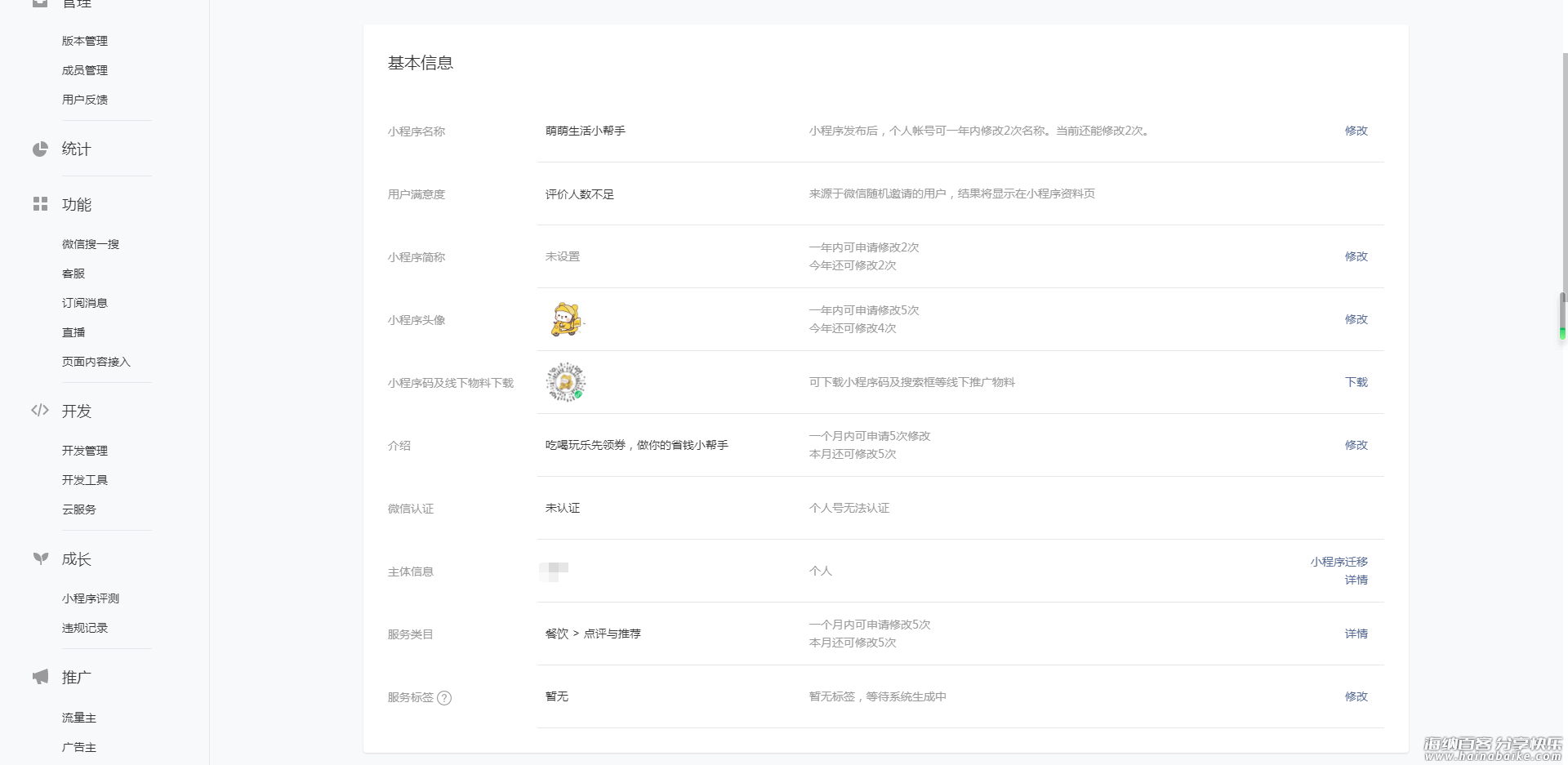Select the 统计 sidebar section
Screen dimensions: 1568x765
[x=77, y=149]
